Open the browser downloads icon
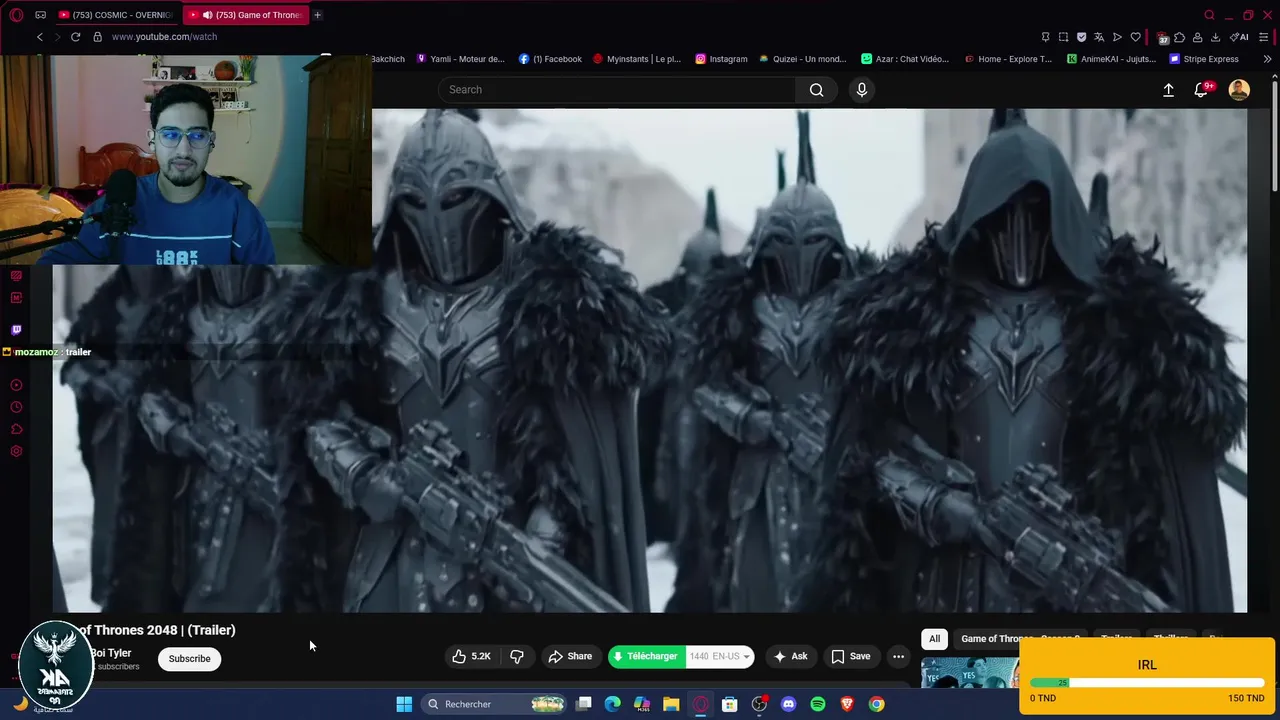The width and height of the screenshot is (1280, 720). 1215,37
